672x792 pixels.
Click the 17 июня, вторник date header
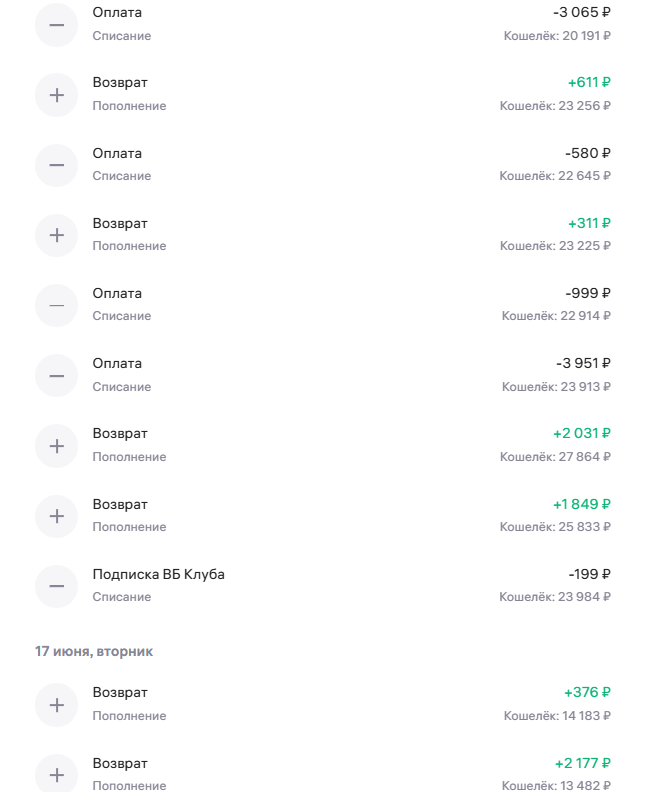coord(94,652)
